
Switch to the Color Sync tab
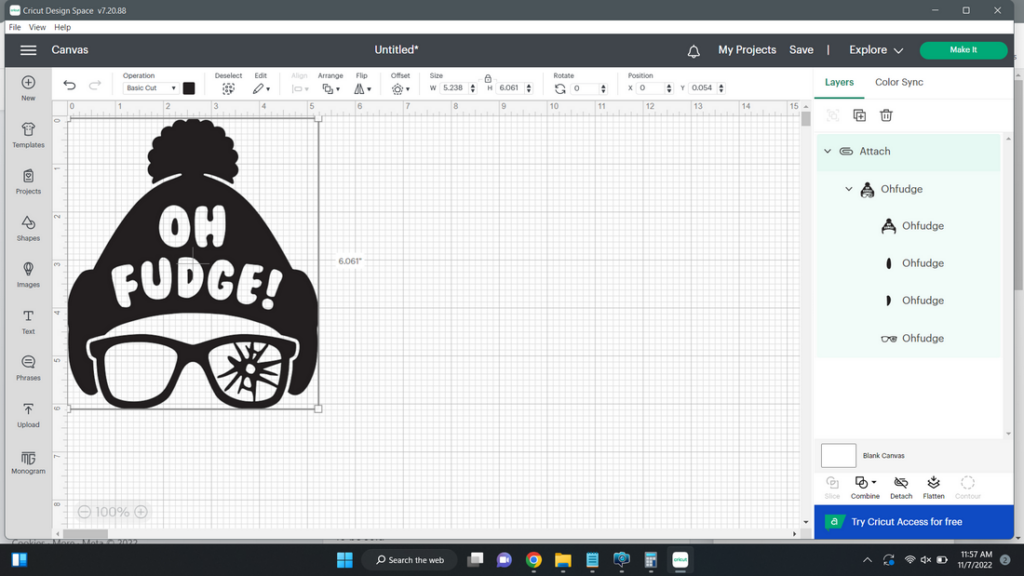click(899, 82)
